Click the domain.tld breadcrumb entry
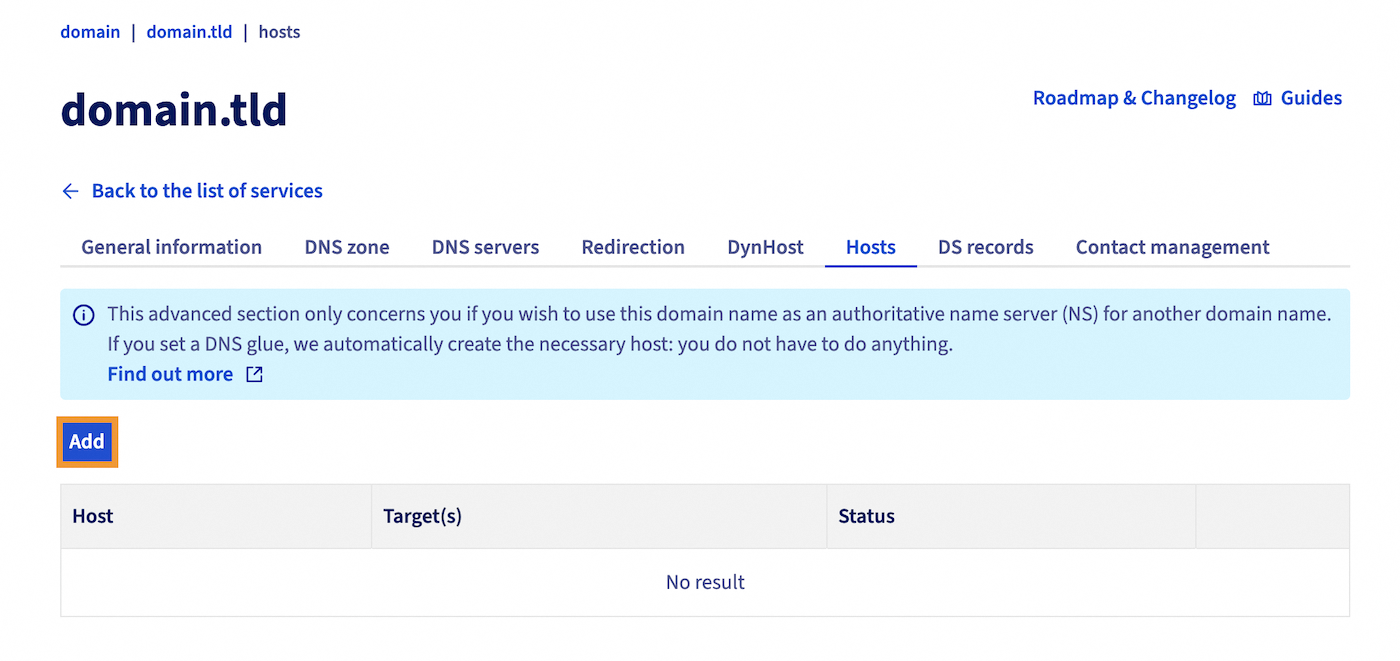 (x=189, y=31)
